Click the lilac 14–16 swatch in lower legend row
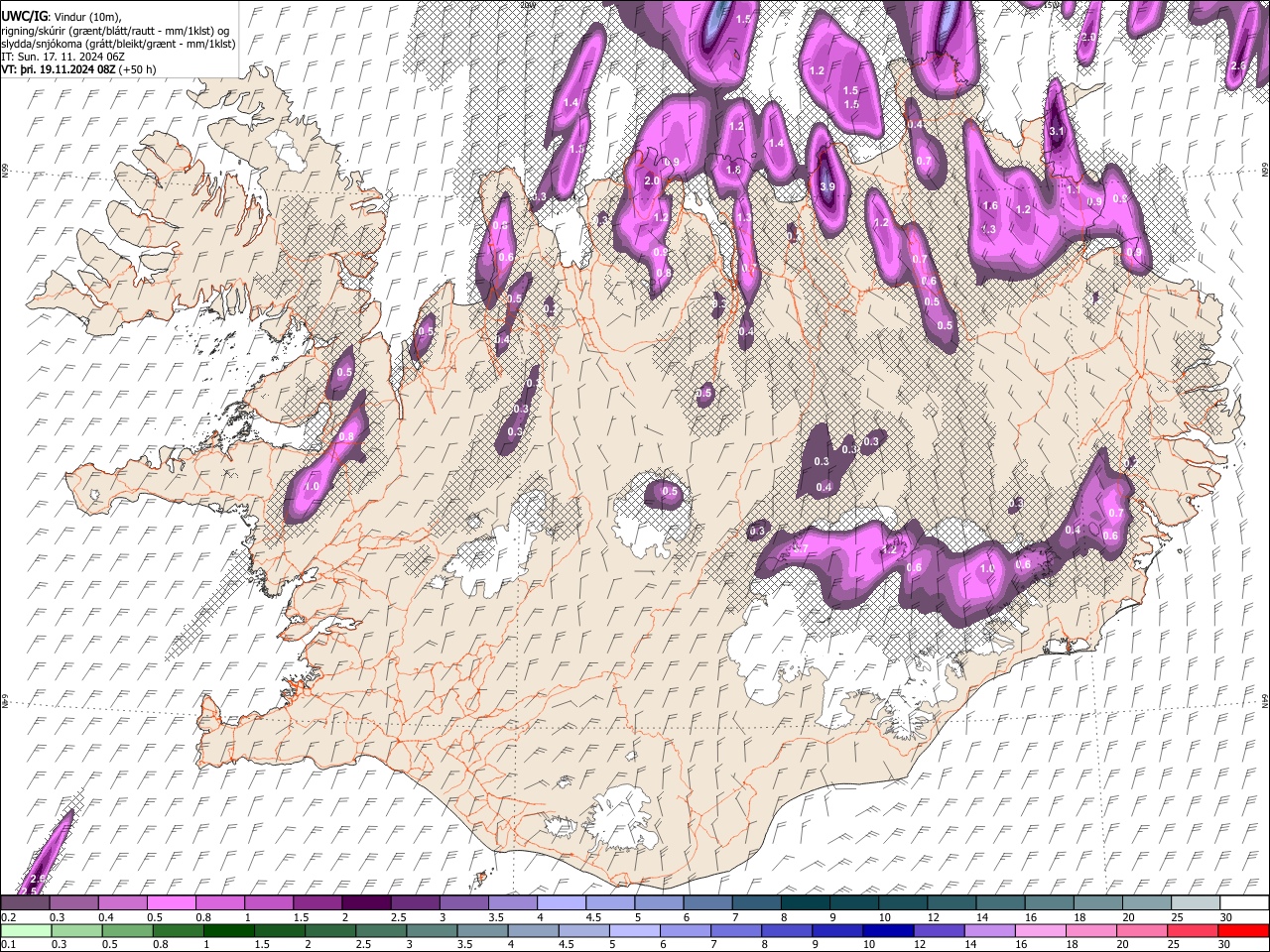This screenshot has width=1270, height=952. tap(989, 930)
